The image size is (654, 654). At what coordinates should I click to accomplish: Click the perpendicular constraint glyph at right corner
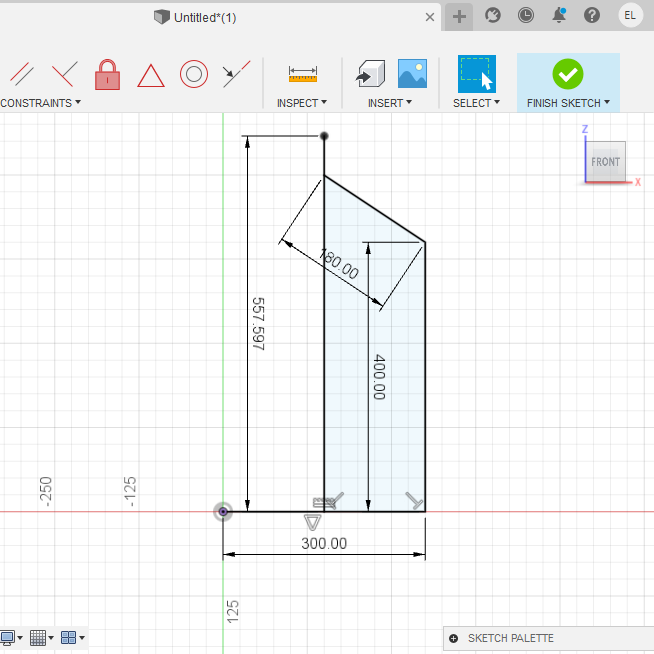[415, 501]
